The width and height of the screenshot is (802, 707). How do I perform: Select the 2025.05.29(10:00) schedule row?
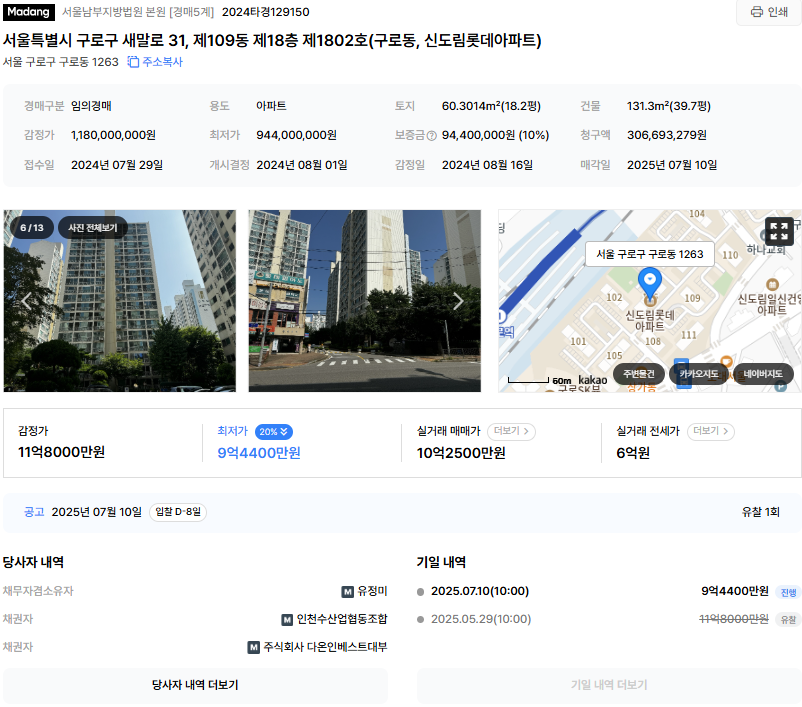click(609, 620)
